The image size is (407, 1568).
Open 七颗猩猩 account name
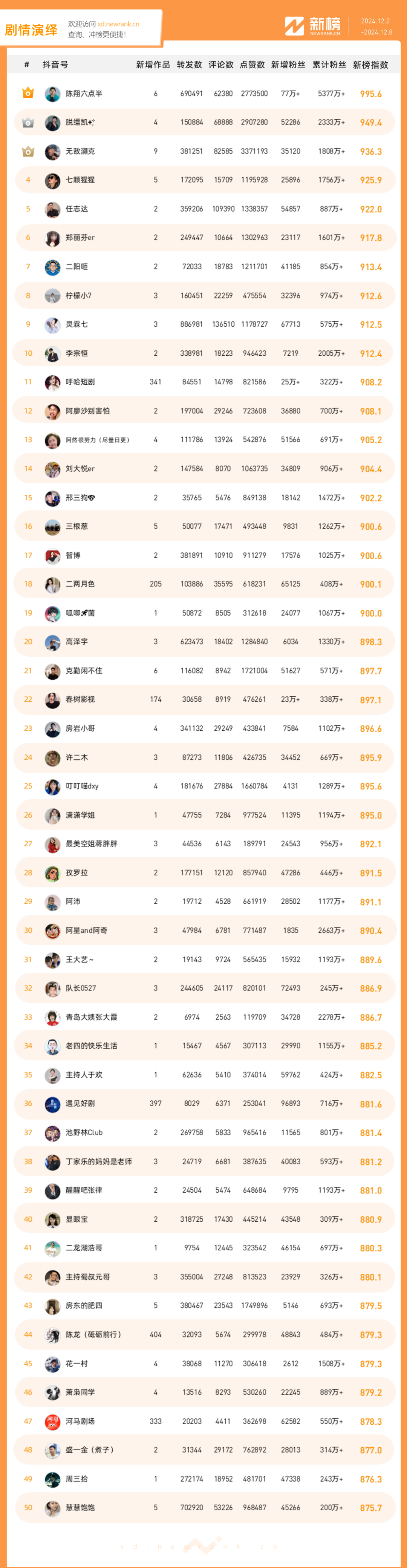pyautogui.click(x=80, y=180)
